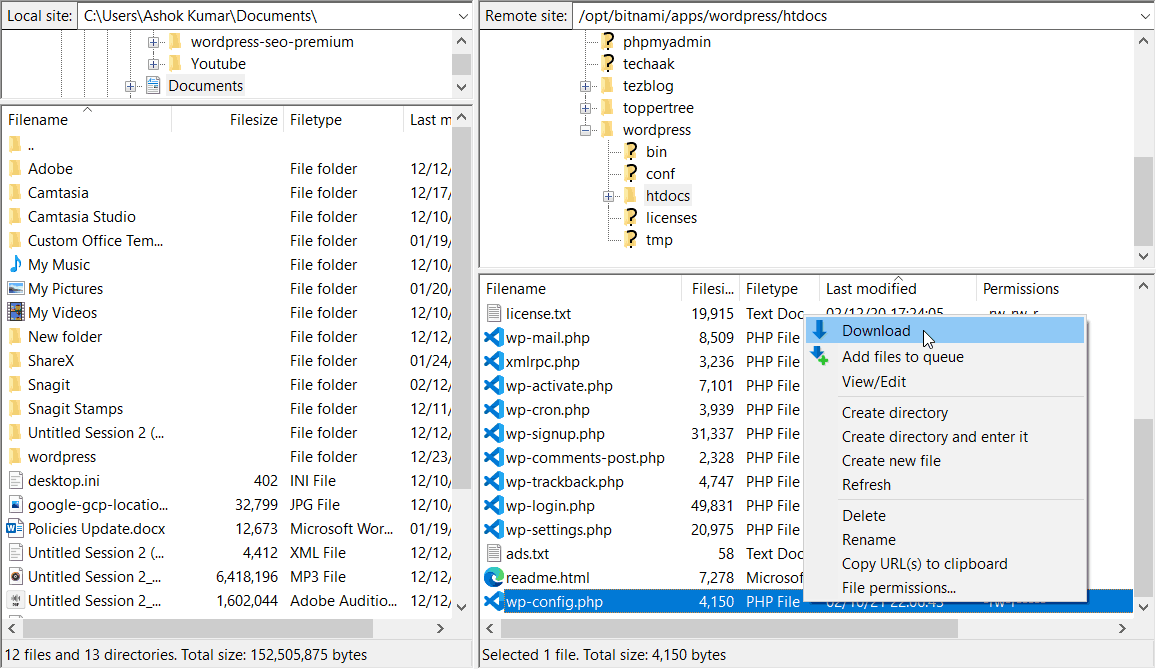Click the htdocs folder icon in tree
Screen dimensions: 1156x669
(630, 195)
